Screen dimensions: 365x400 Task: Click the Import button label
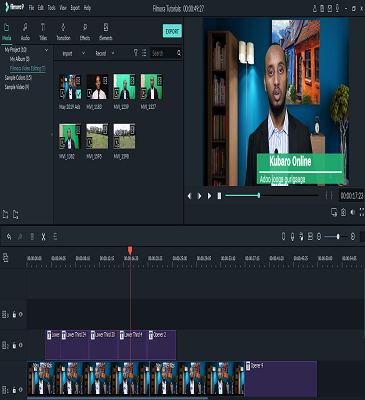pyautogui.click(x=67, y=53)
